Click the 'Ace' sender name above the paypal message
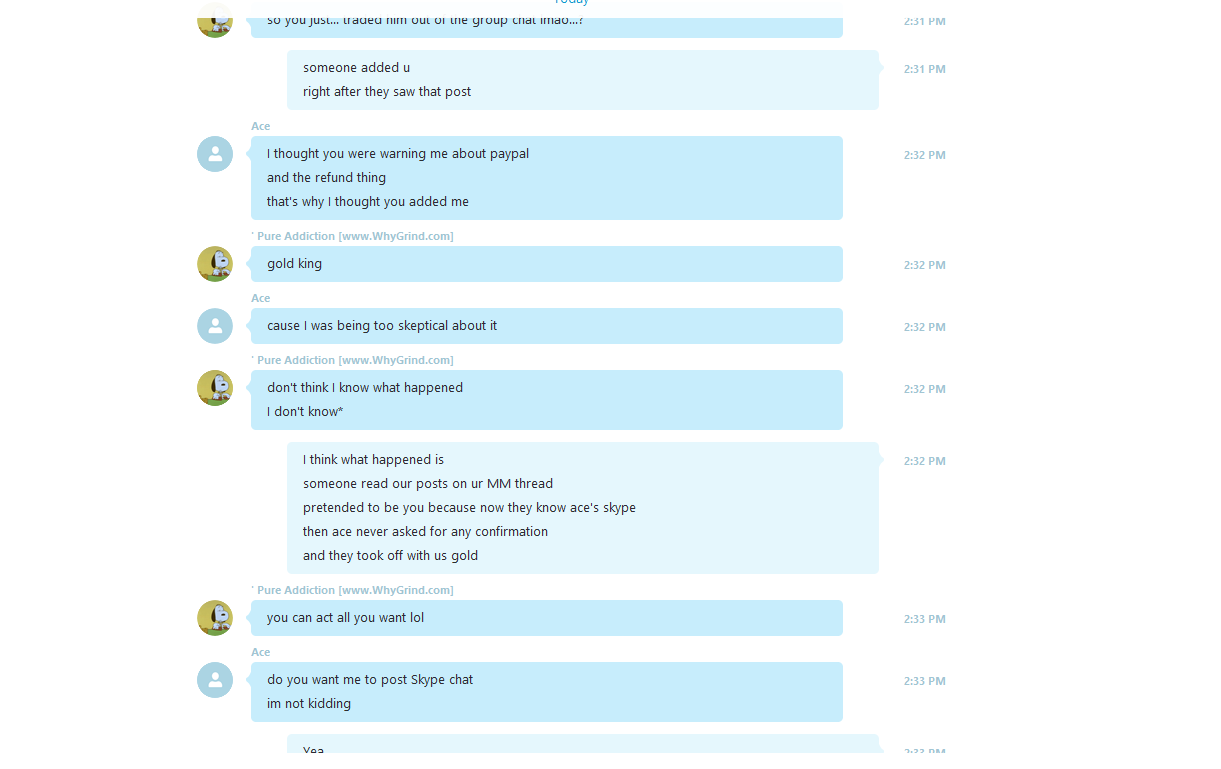1221x769 pixels. pyautogui.click(x=261, y=126)
